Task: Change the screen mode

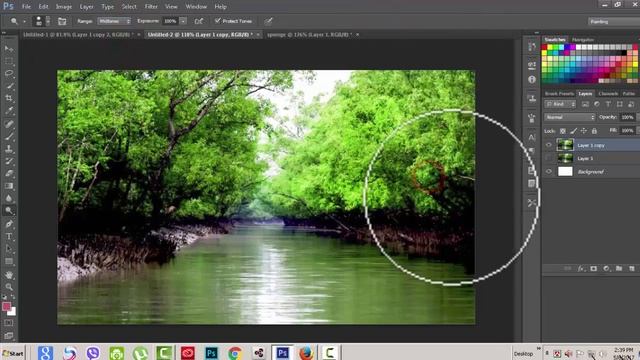Action: click(9, 336)
